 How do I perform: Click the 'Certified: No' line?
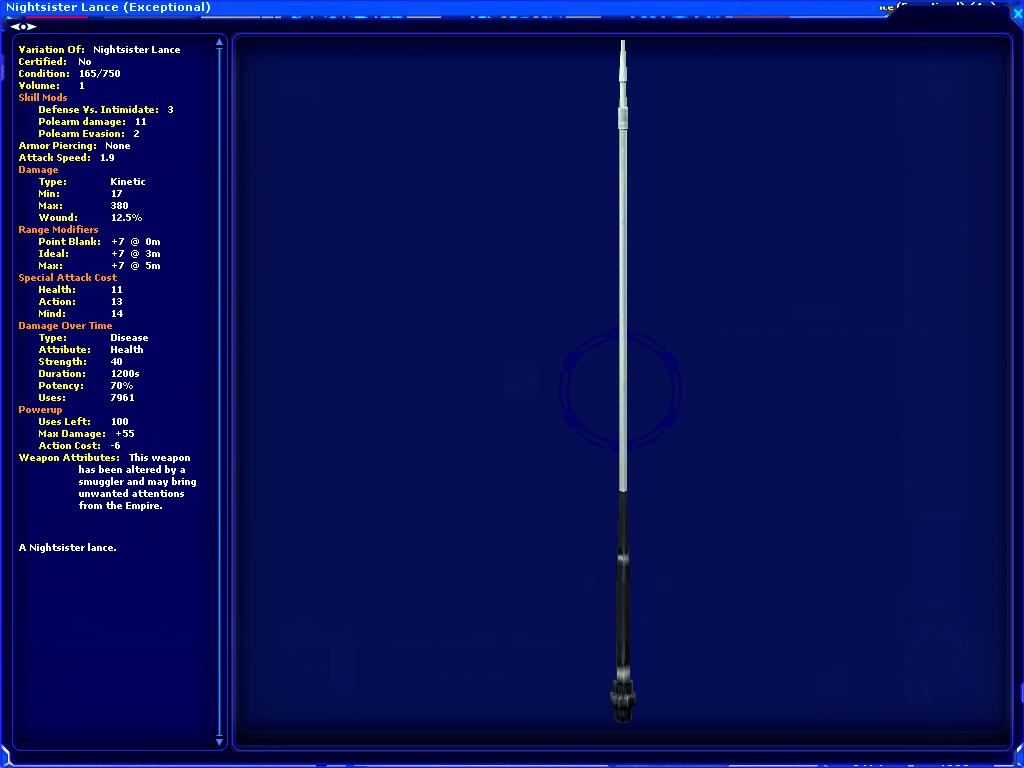pos(55,61)
